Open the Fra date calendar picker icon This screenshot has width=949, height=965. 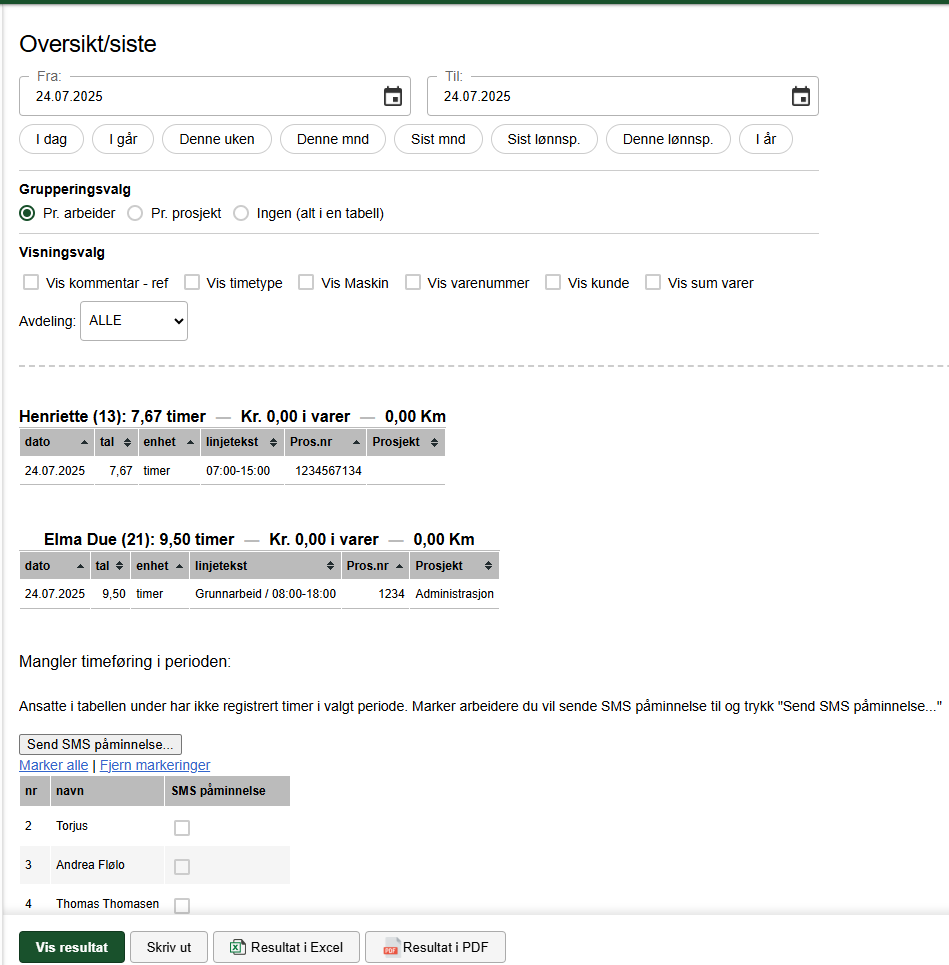[x=393, y=97]
